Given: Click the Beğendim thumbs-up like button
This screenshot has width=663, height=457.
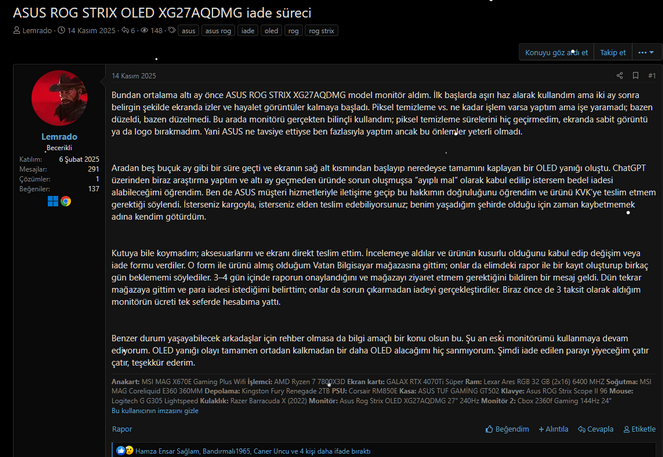Looking at the screenshot, I should point(507,429).
